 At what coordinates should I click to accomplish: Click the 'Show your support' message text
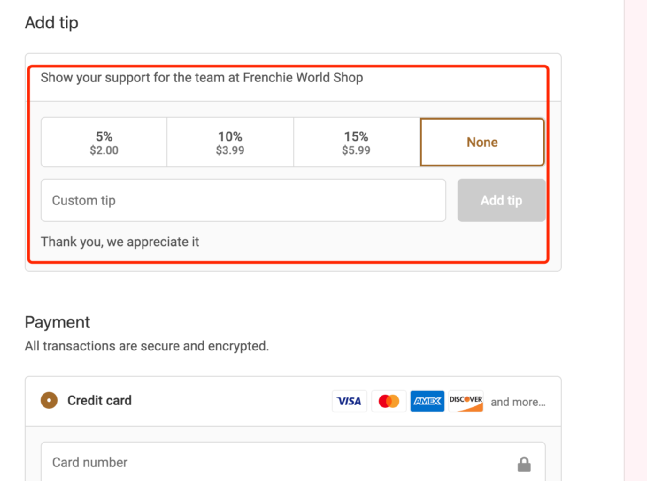(202, 78)
